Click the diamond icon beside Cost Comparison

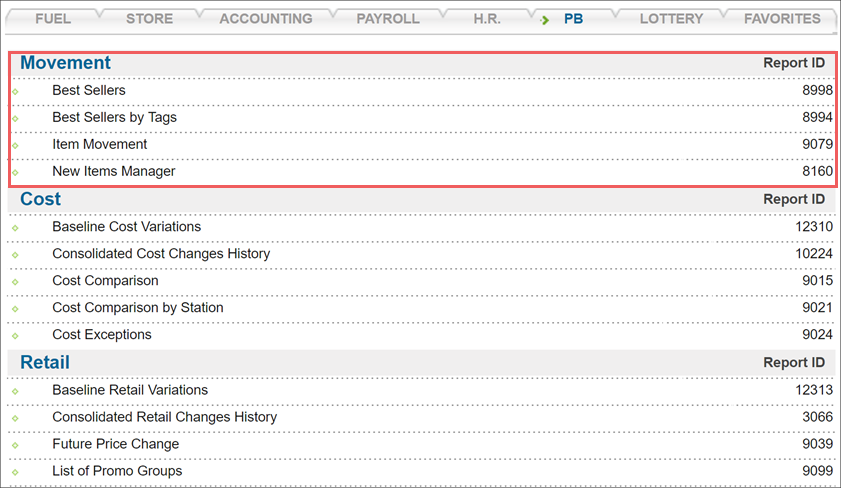15,282
